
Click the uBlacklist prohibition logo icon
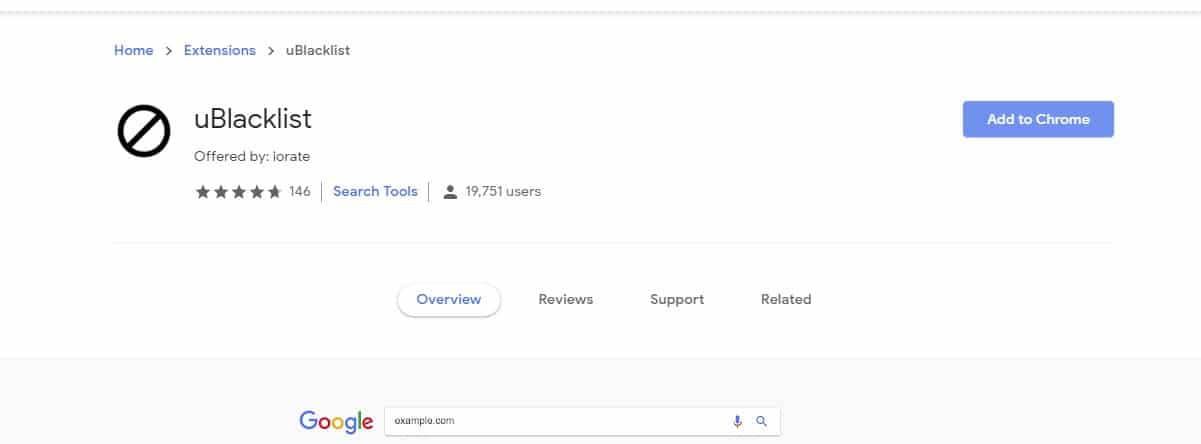pos(143,130)
